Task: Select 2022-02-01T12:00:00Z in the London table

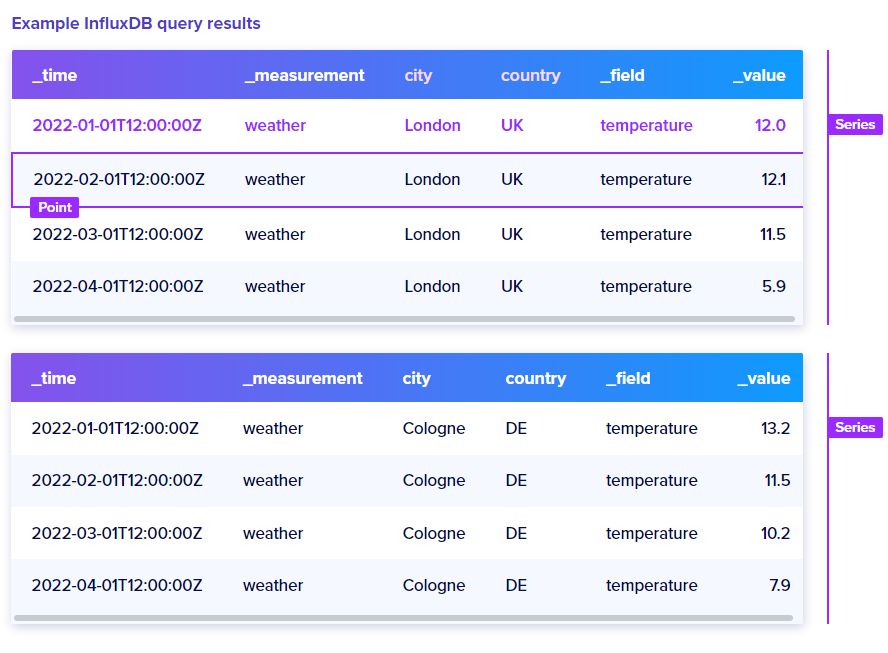Action: [118, 180]
